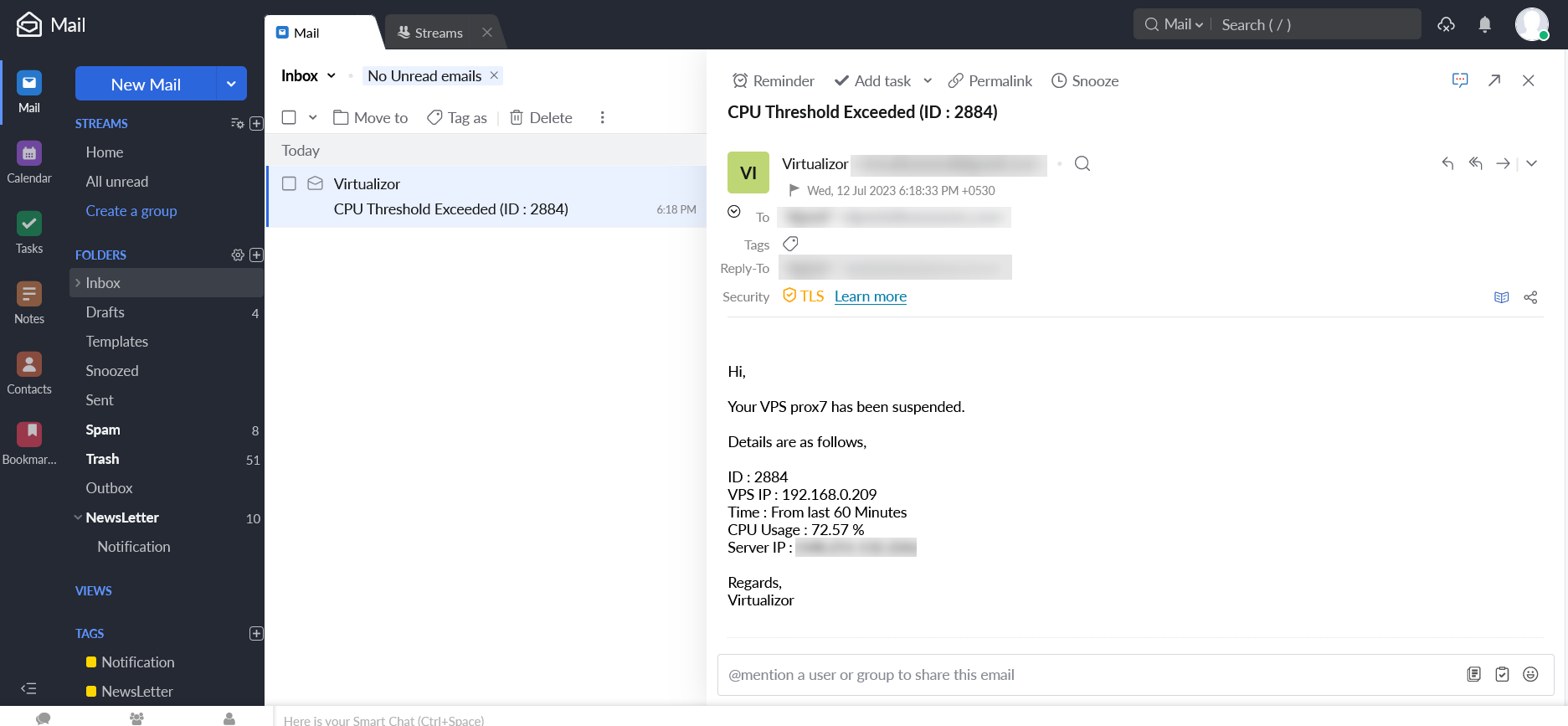1568x726 pixels.
Task: Open the user profile avatar
Action: (x=1532, y=24)
